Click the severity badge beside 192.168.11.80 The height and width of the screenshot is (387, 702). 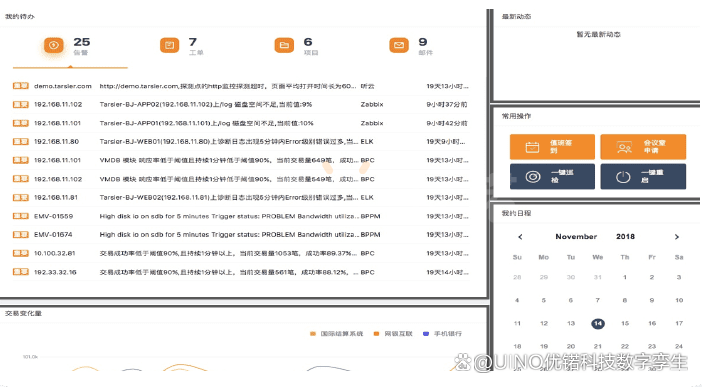point(21,142)
